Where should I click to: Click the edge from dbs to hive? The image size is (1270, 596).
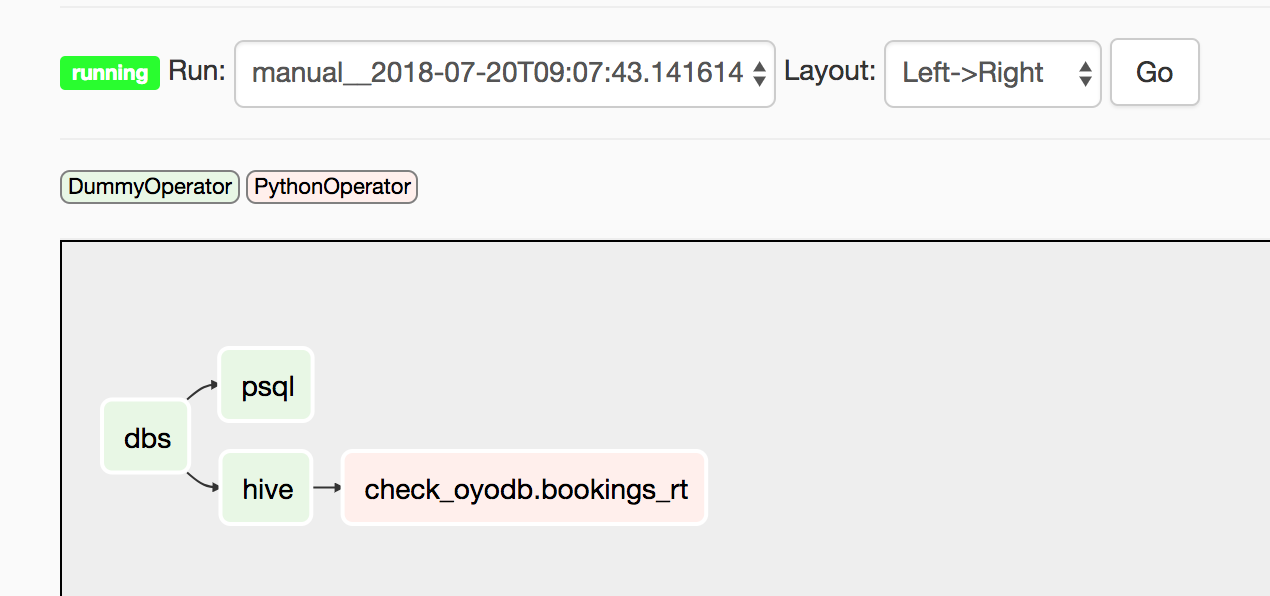(x=201, y=483)
